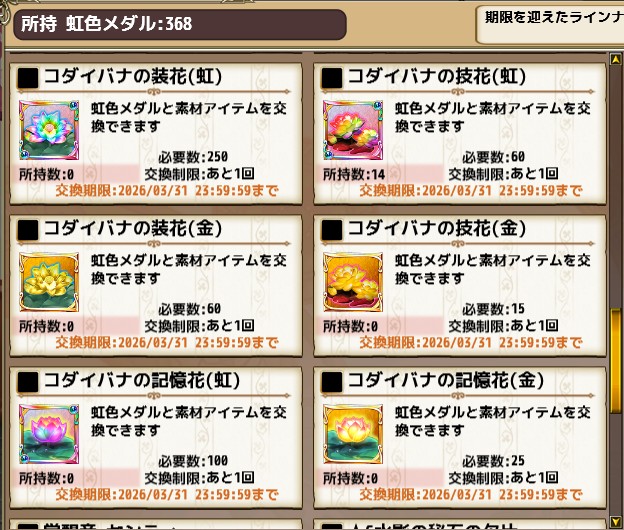Toggle the black box next to コダイバナの記憶花(金)
624x530 pixels.
pos(332,382)
